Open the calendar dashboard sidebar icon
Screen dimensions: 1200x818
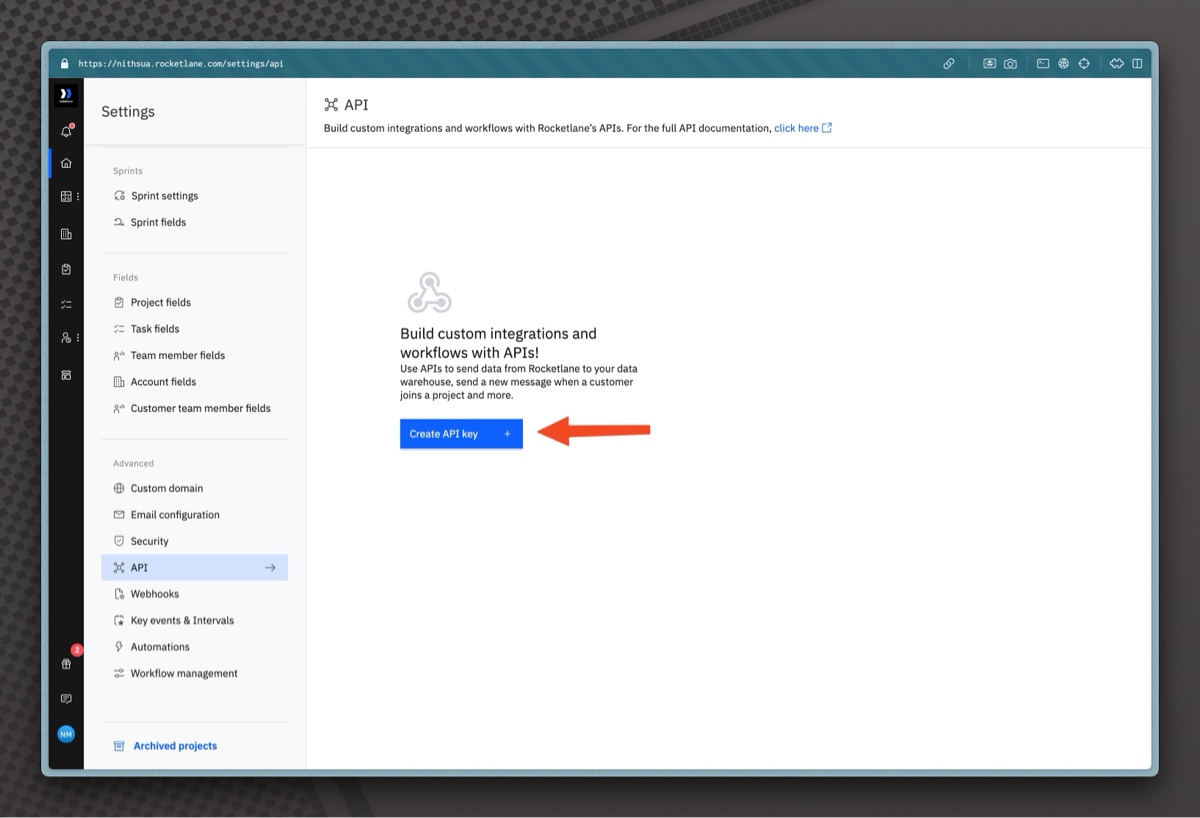66,197
